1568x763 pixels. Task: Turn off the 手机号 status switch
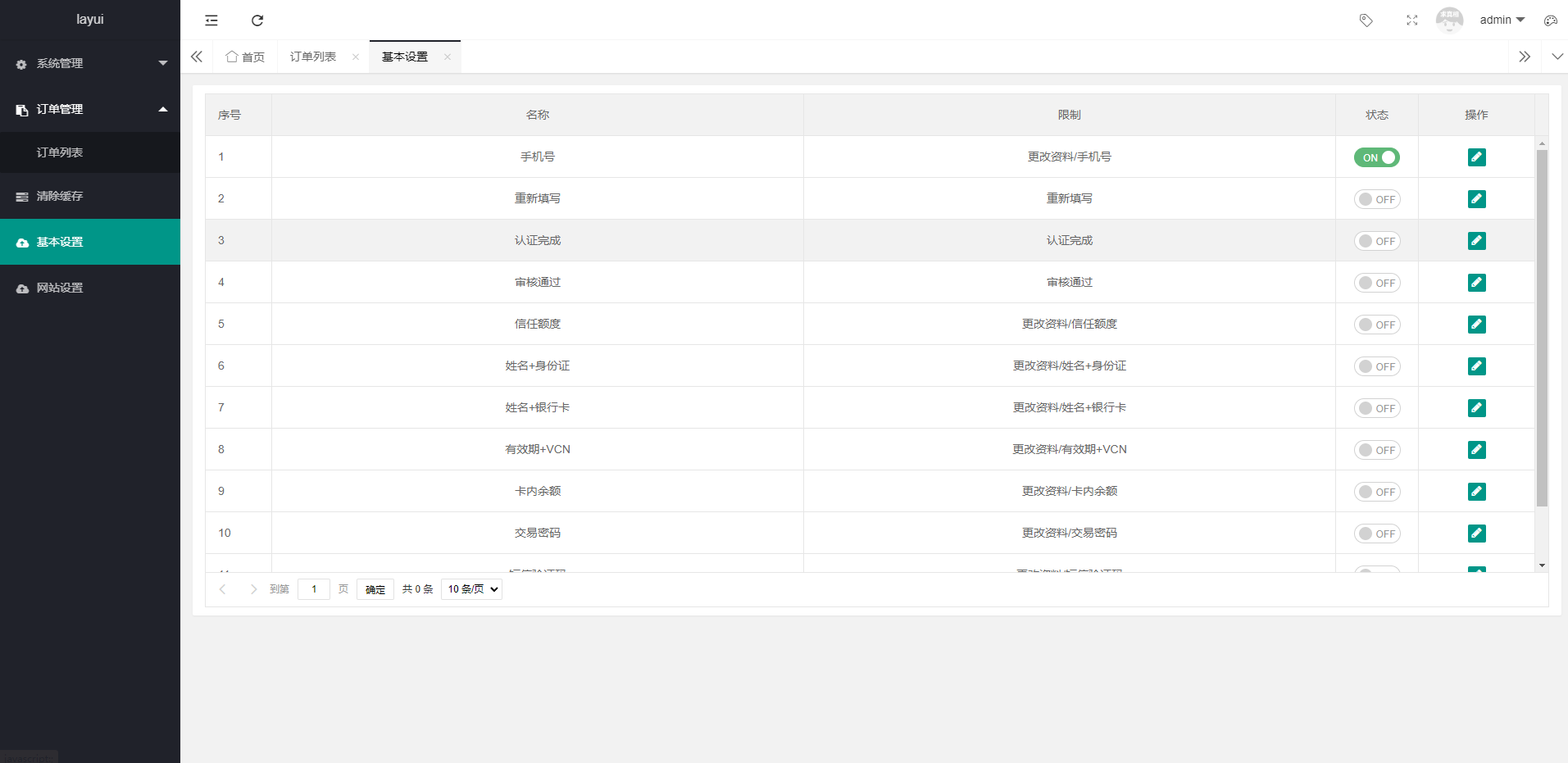(x=1376, y=157)
